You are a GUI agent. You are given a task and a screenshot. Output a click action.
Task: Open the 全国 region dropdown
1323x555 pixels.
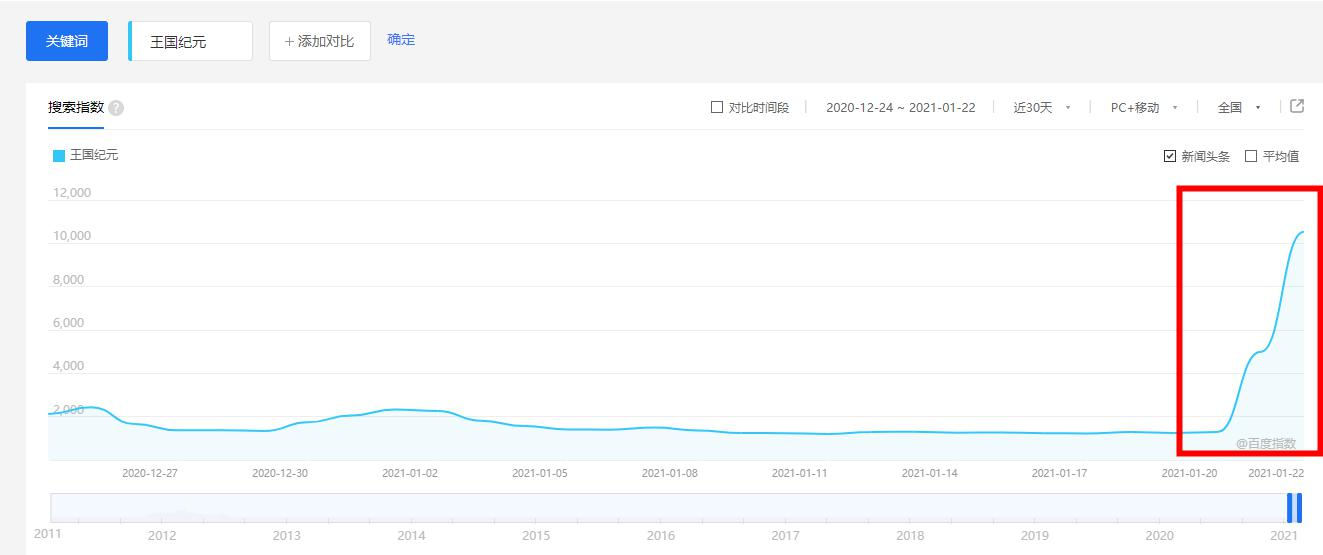[1239, 107]
